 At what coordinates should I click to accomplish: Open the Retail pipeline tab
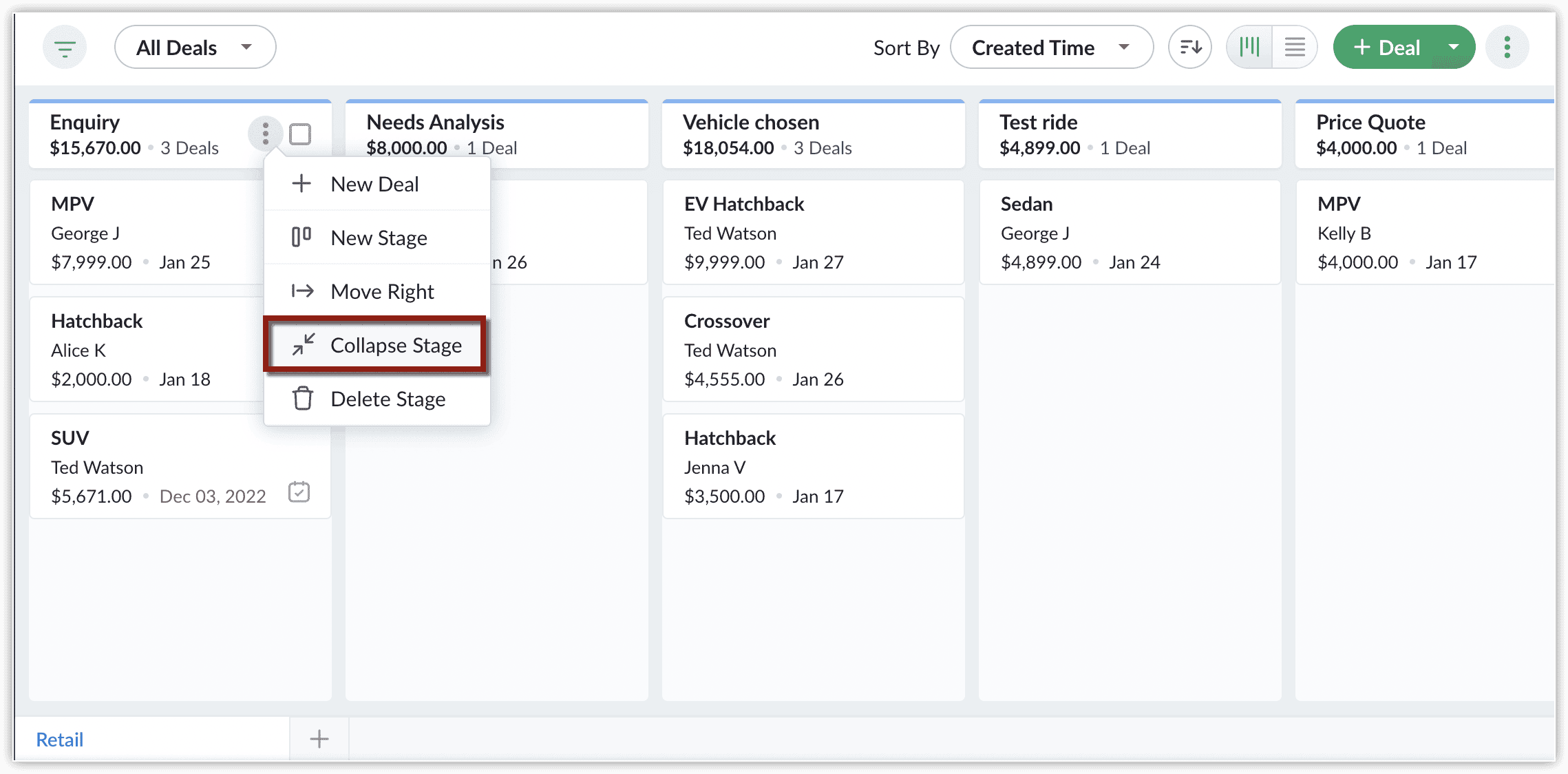tap(60, 739)
